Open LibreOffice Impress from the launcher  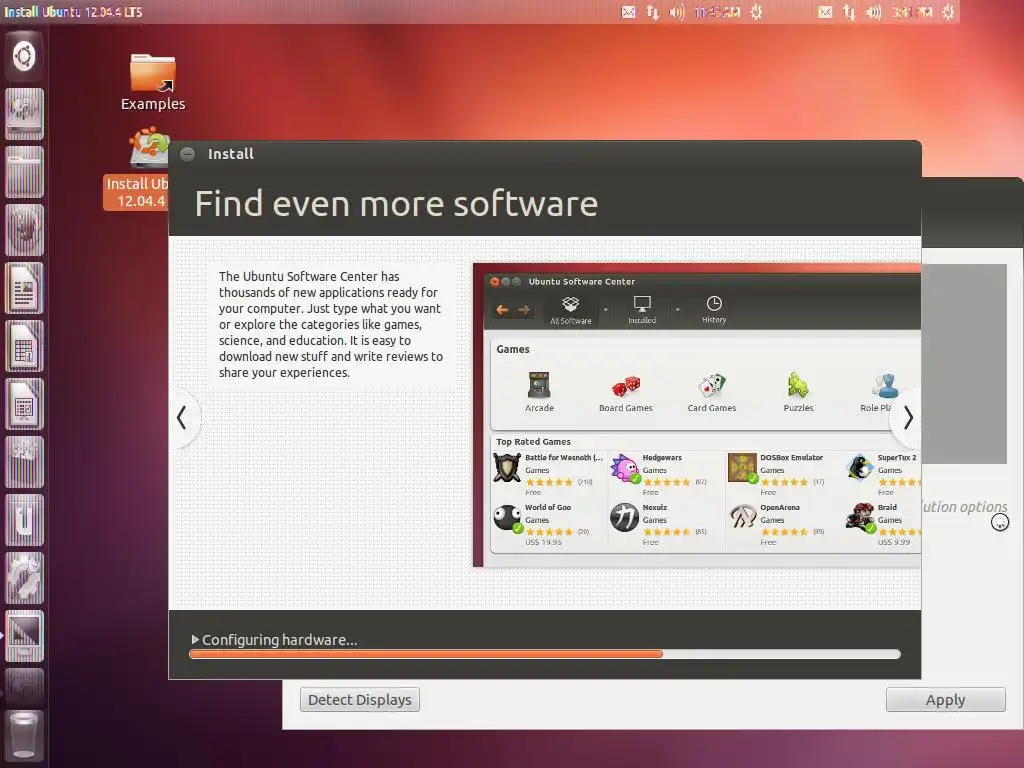tap(24, 404)
